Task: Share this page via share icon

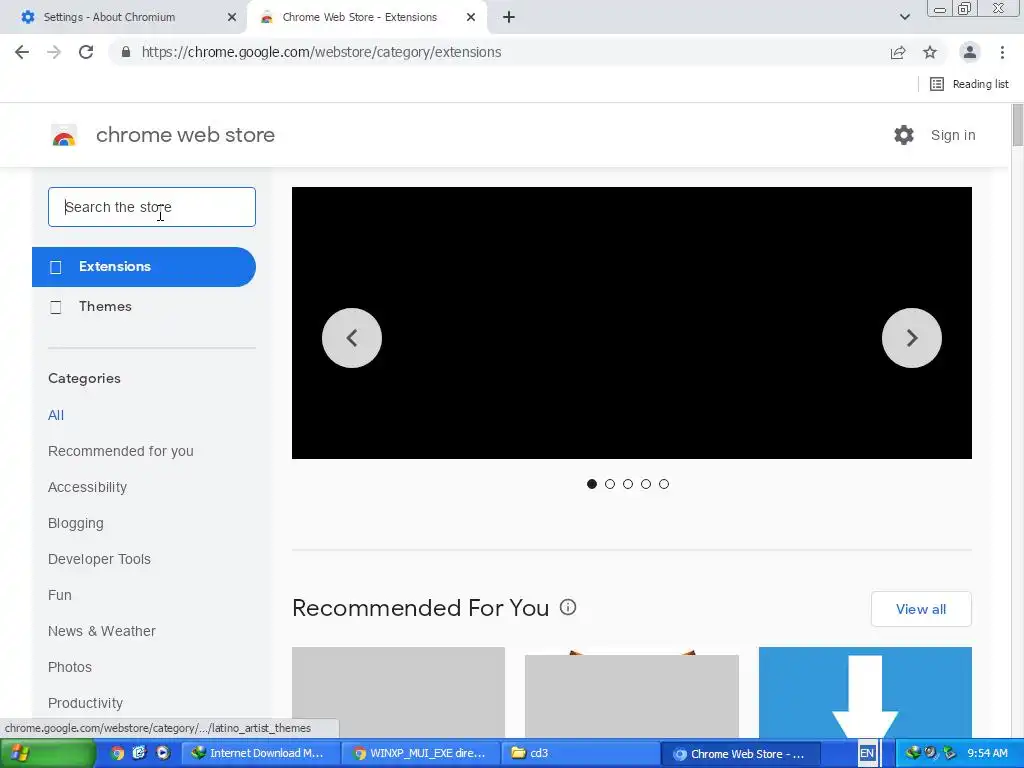Action: point(898,52)
